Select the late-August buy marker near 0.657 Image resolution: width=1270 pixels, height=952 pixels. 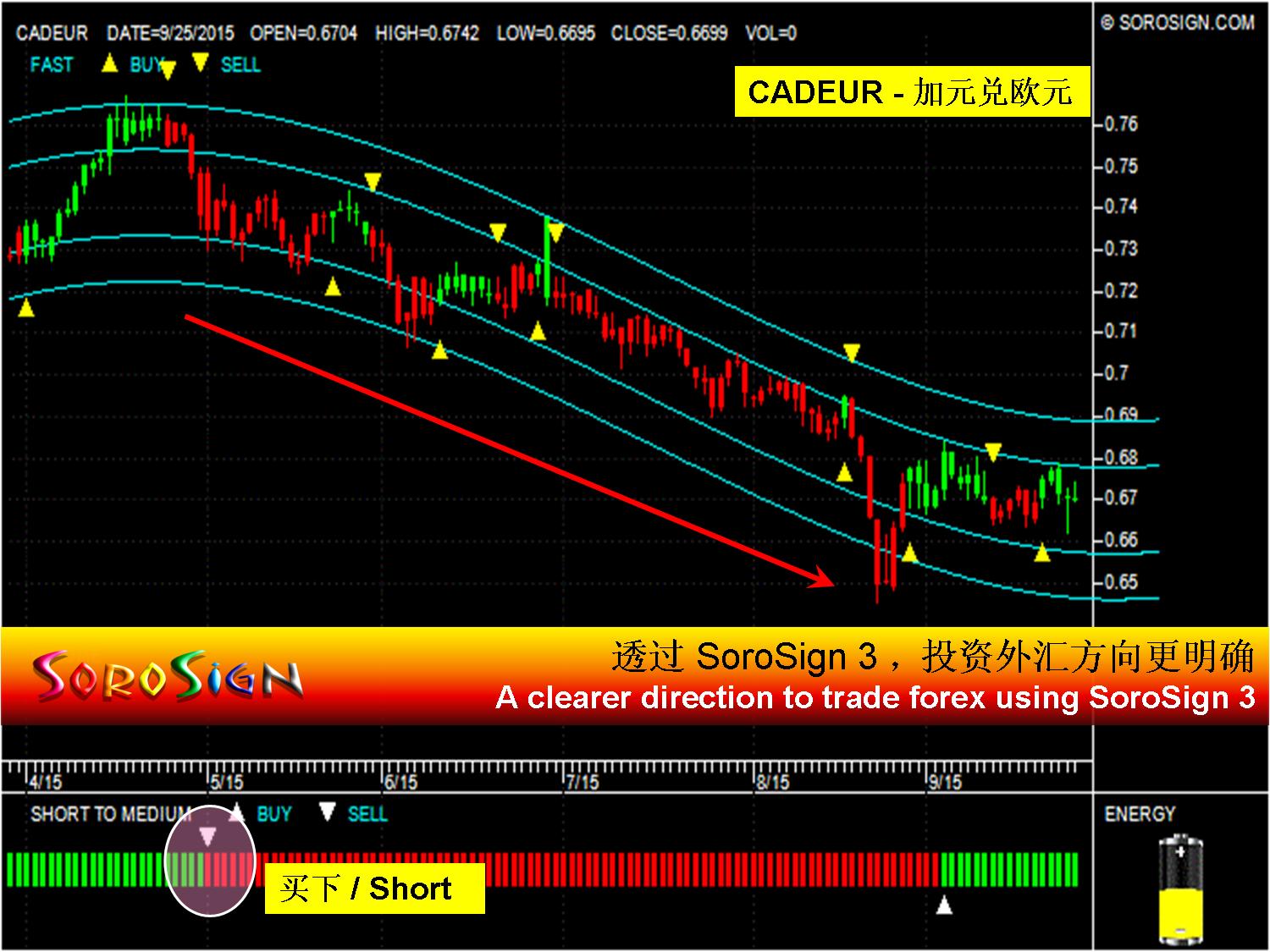[909, 553]
